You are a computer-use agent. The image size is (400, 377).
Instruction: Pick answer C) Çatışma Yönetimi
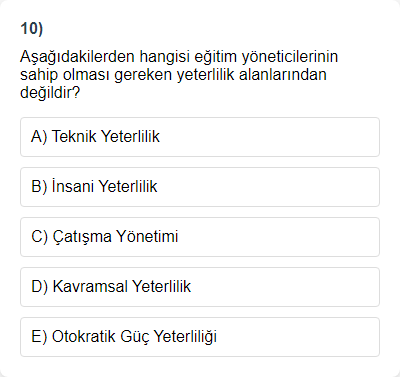point(200,237)
